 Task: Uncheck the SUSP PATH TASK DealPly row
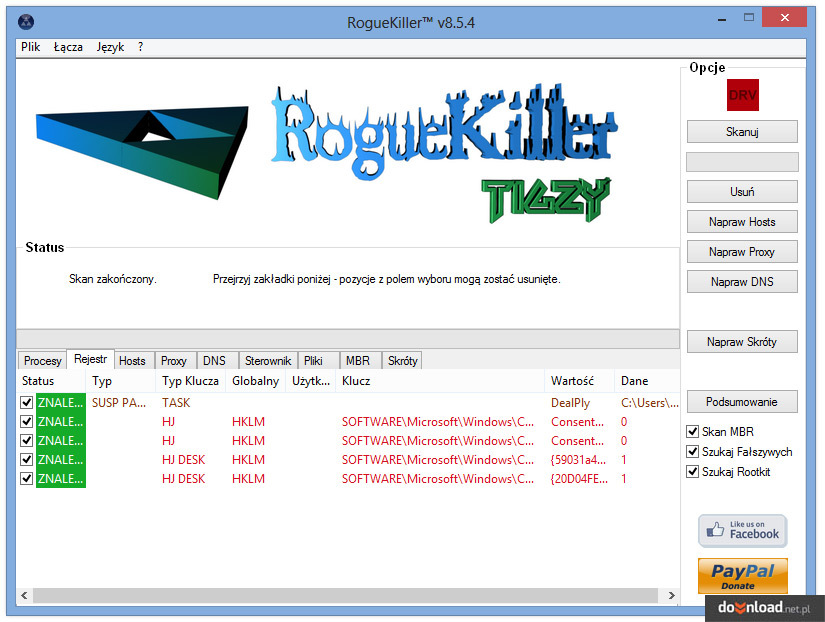click(26, 403)
